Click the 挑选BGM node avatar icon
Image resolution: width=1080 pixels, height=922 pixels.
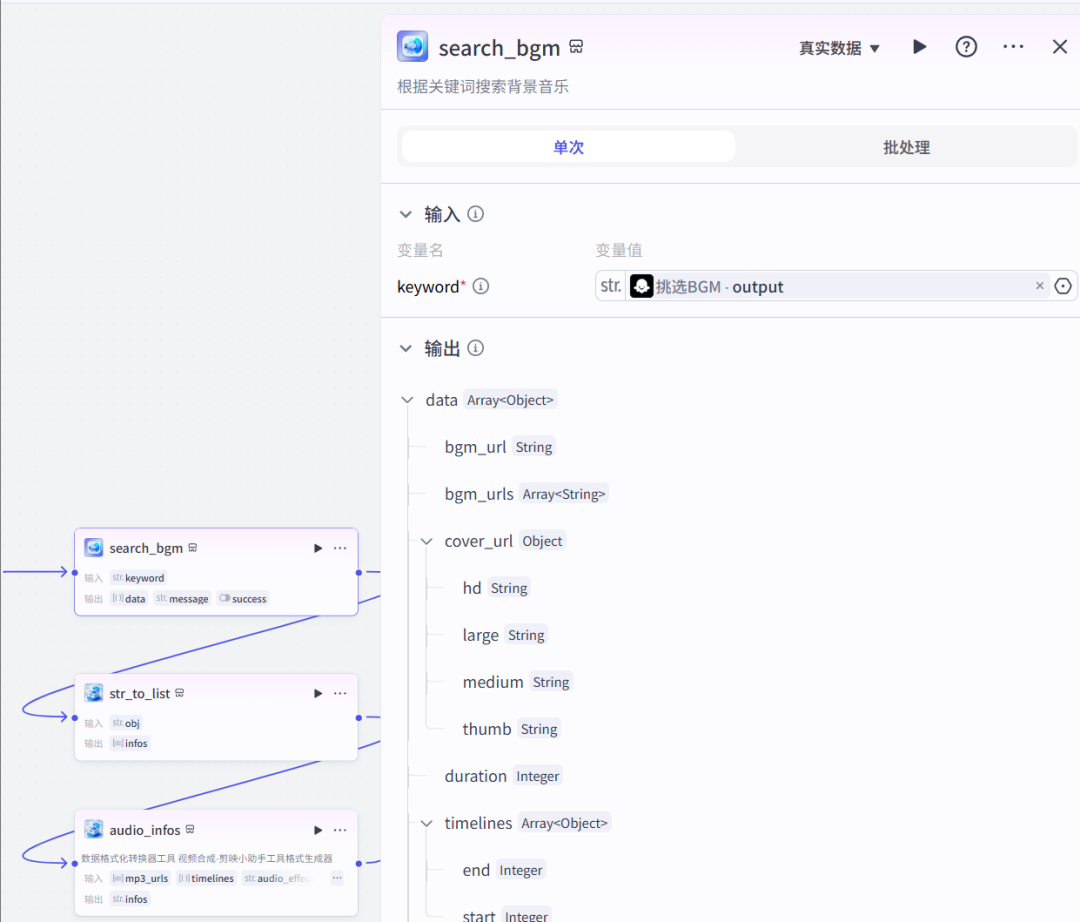click(x=641, y=286)
